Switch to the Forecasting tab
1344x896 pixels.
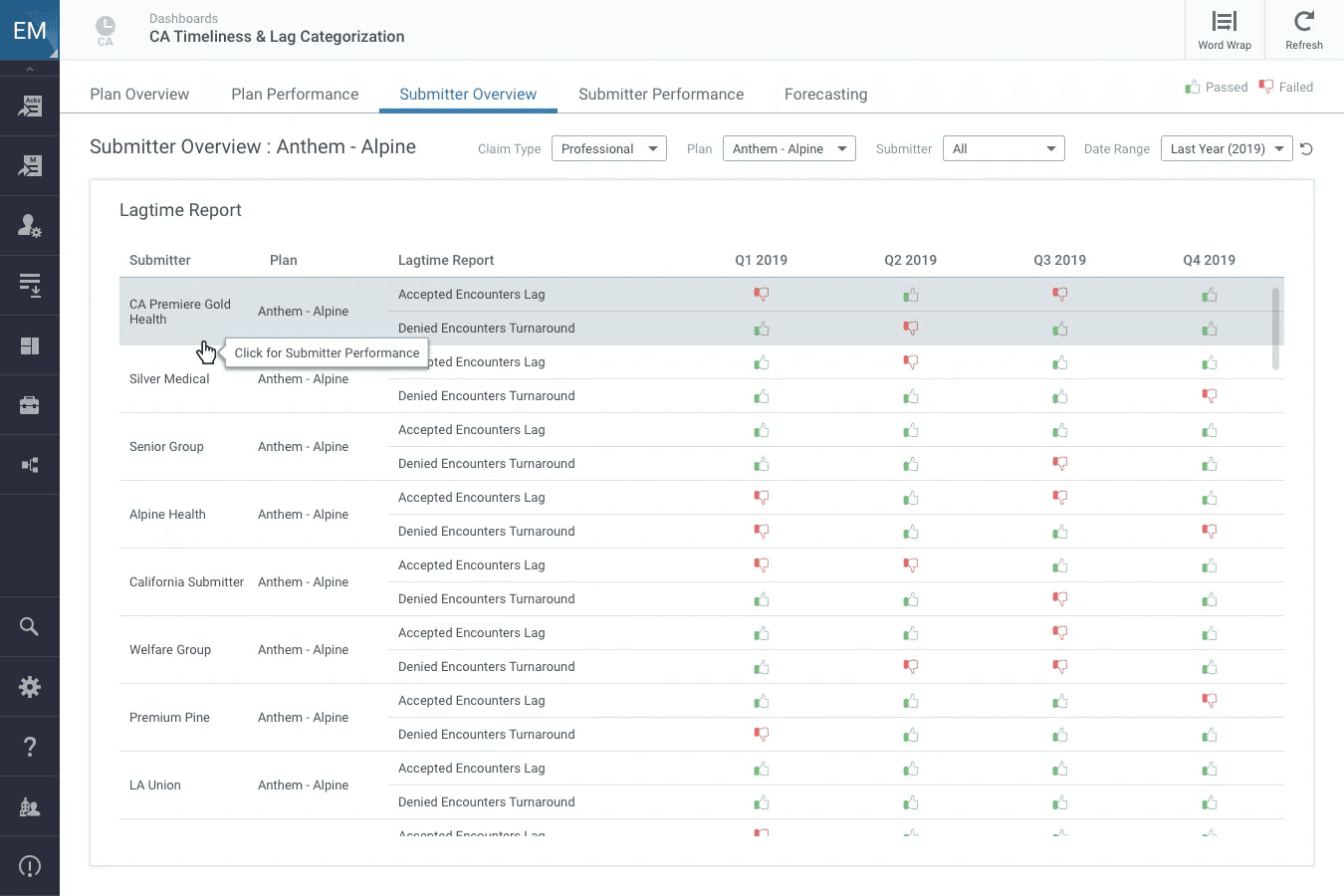pos(825,95)
